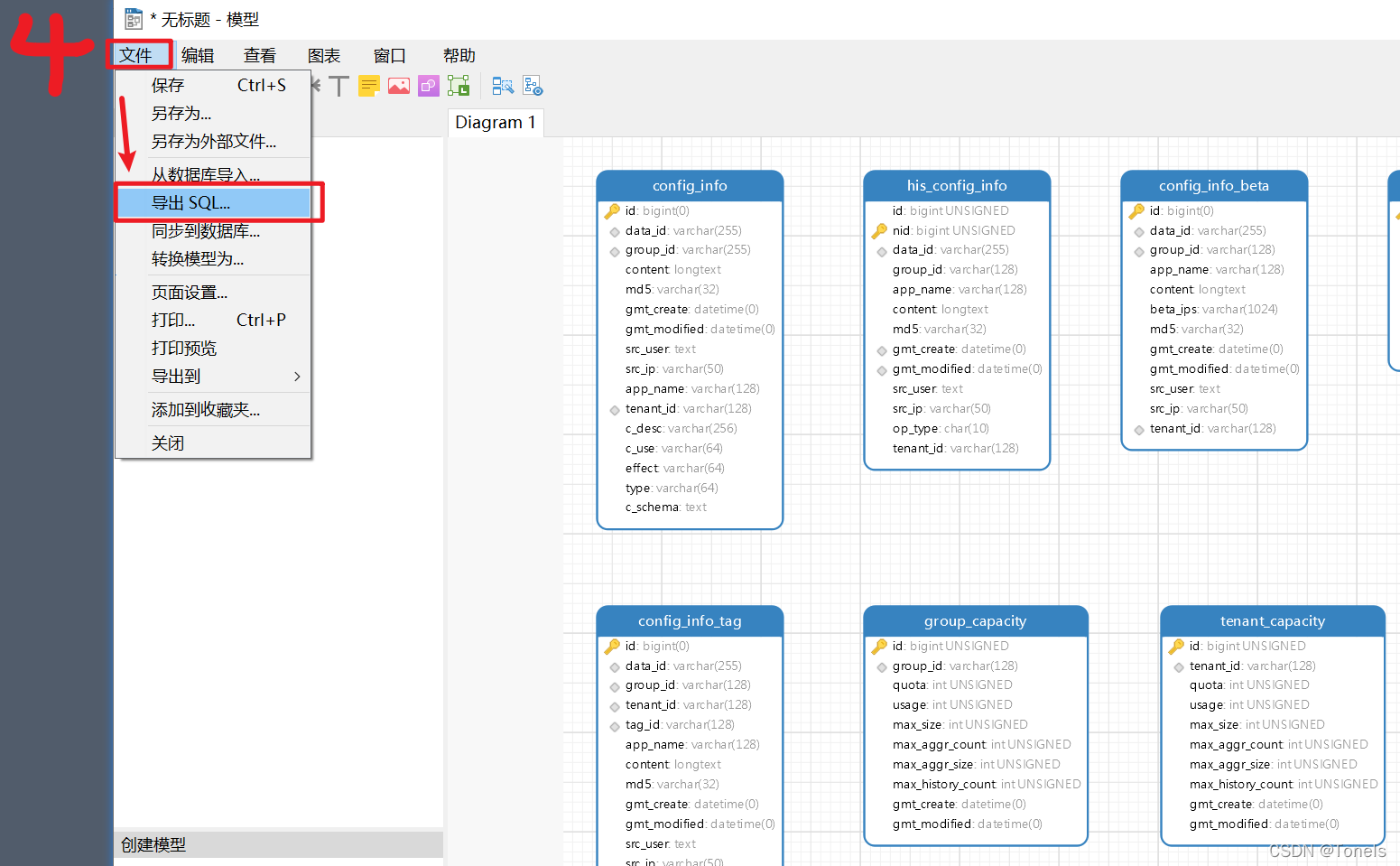Viewport: 1400px width, 866px height.
Task: Click 从数据库导入 in the file menu
Action: click(205, 174)
